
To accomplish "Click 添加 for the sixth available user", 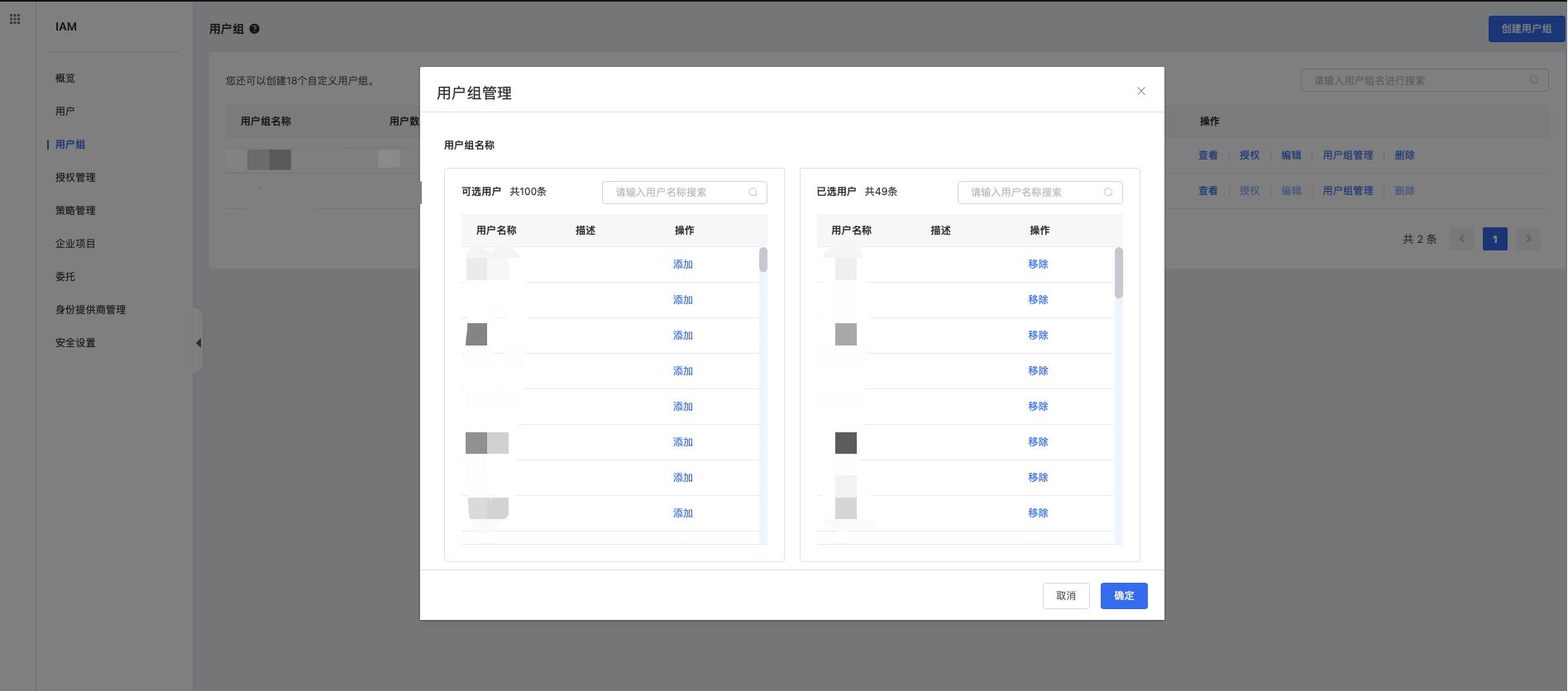I will [x=683, y=442].
